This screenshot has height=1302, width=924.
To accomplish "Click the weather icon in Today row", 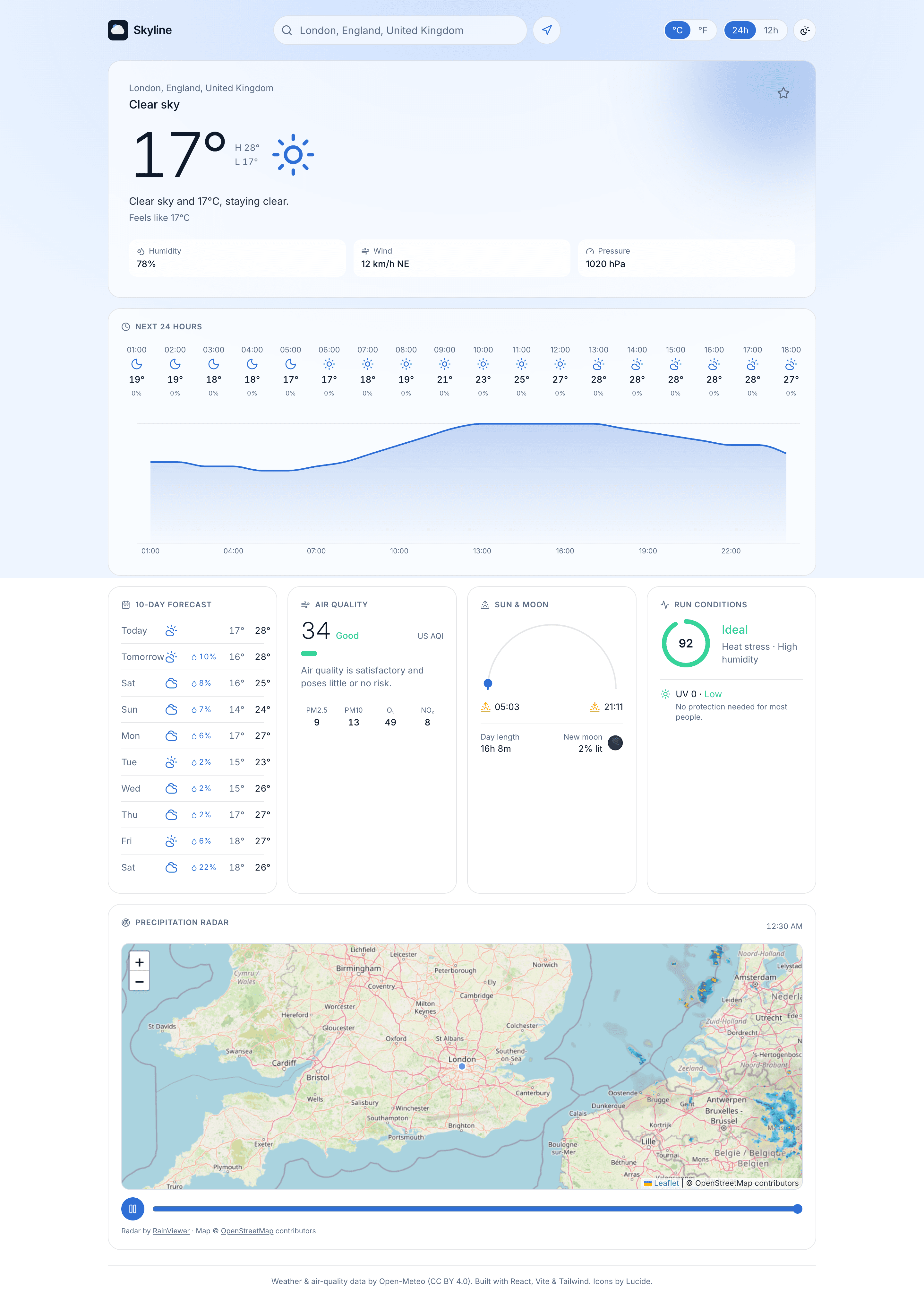I will point(171,630).
